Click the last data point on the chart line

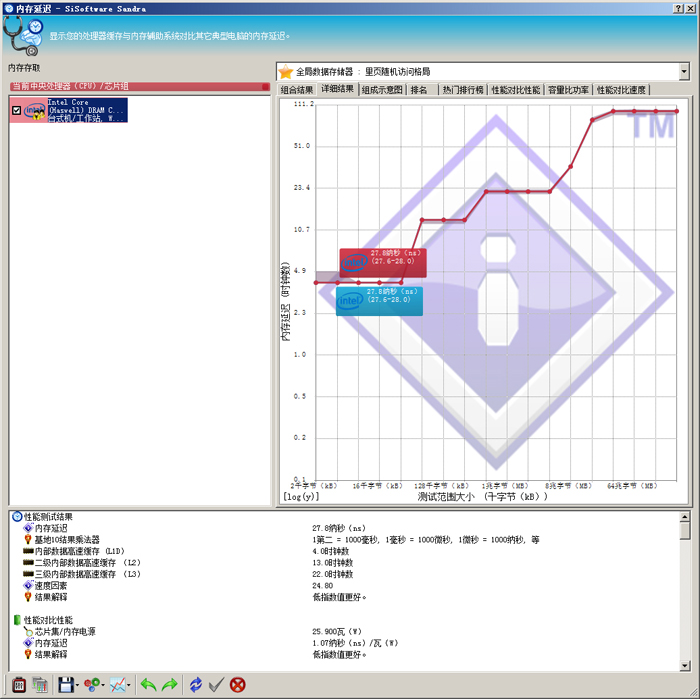coord(677,111)
